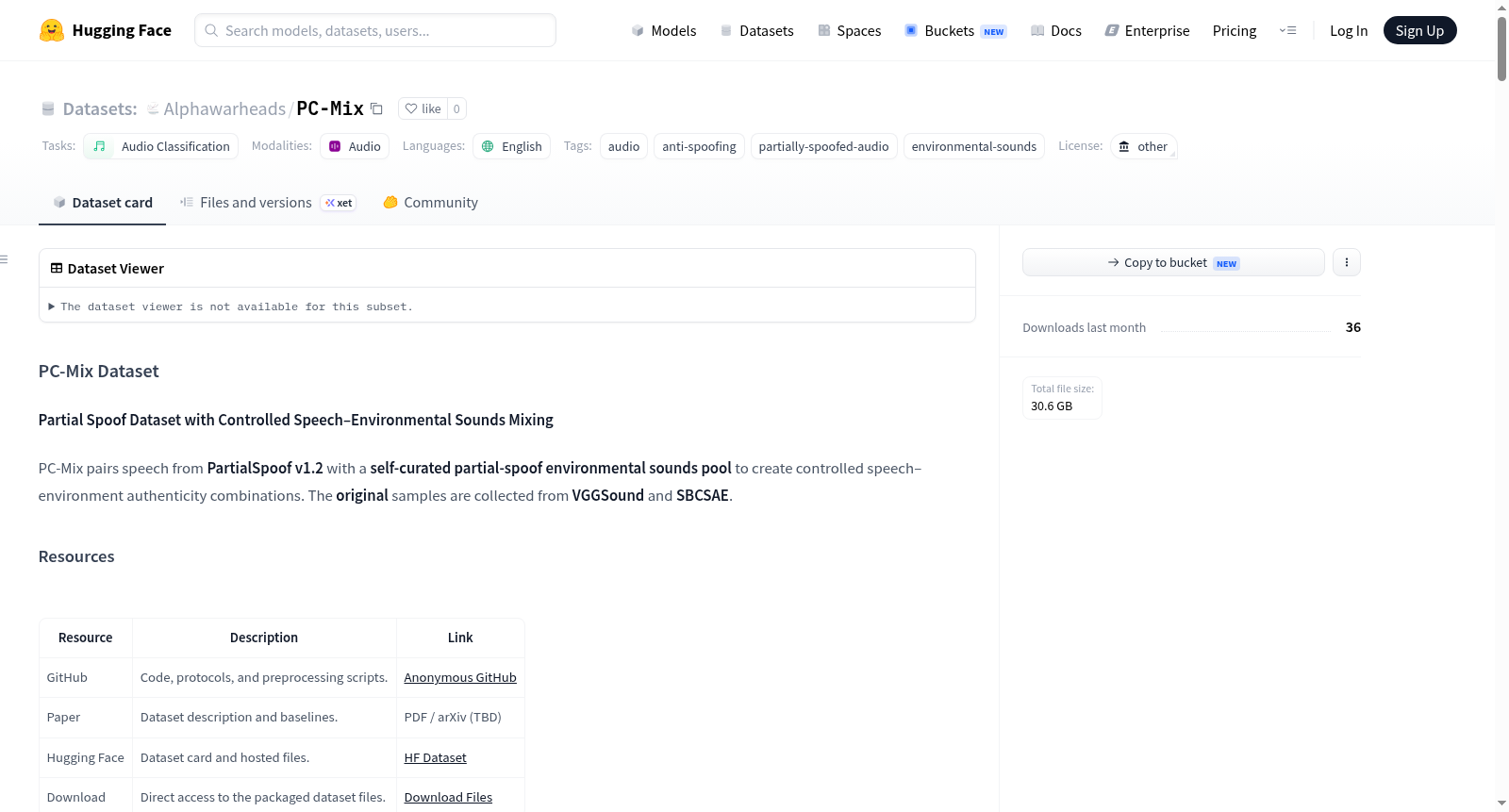
Task: Expand the dataset viewer unavailable message
Action: point(231,307)
